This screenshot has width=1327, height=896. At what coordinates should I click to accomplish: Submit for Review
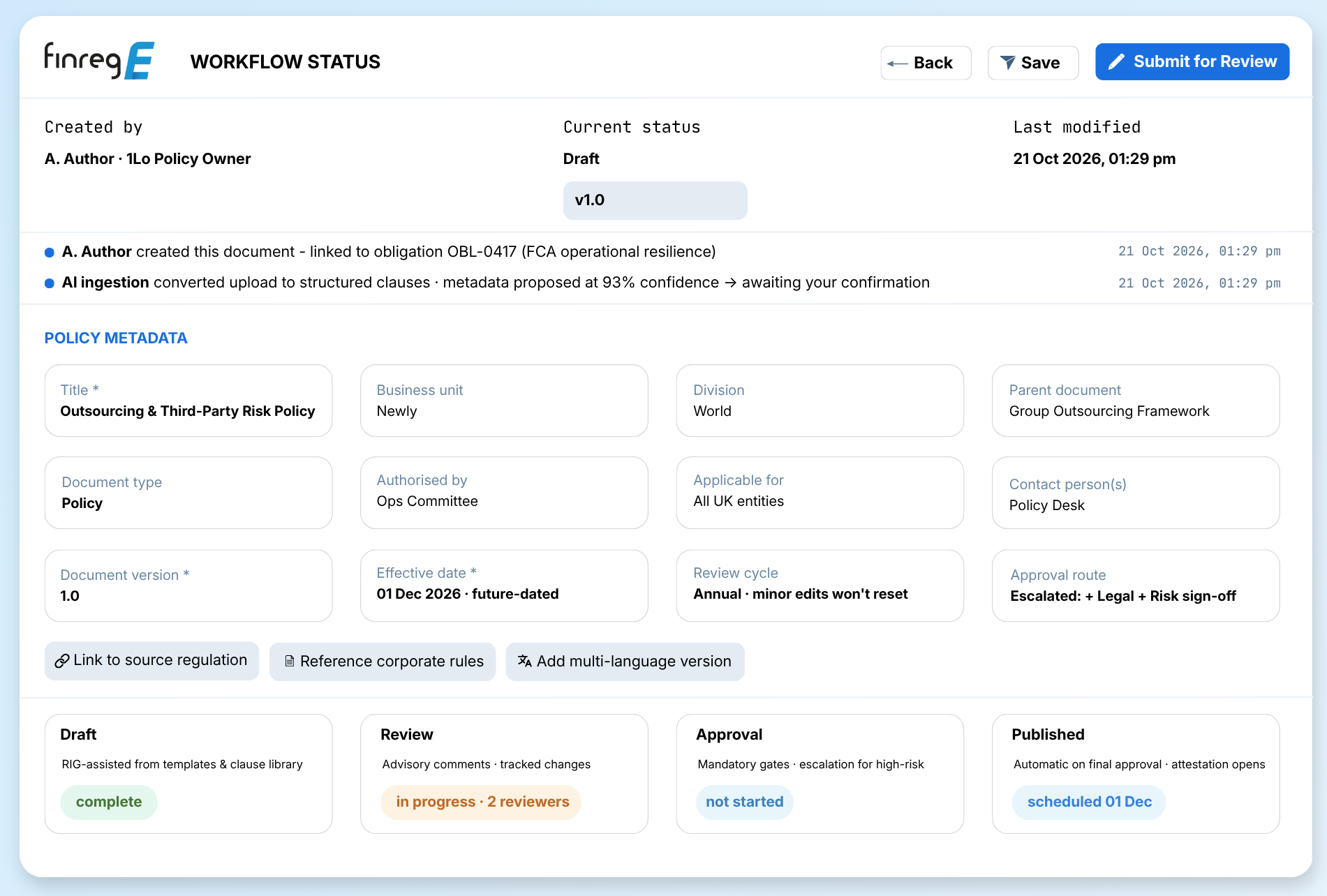pos(1192,61)
